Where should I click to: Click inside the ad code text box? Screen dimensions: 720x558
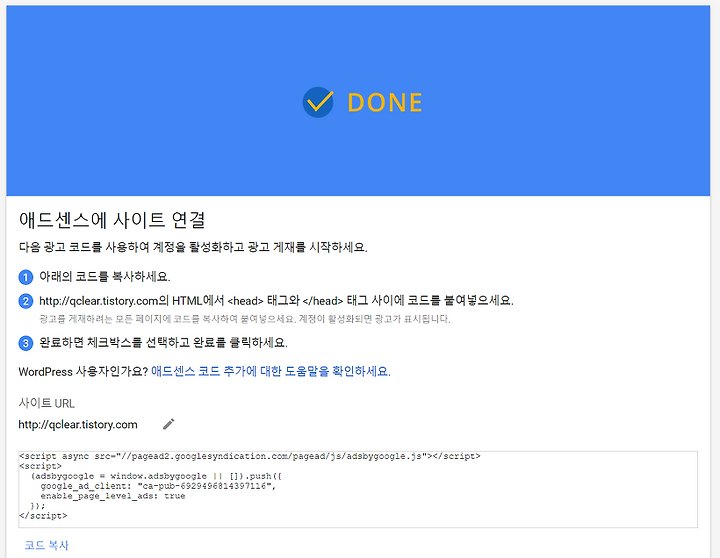coord(358,489)
